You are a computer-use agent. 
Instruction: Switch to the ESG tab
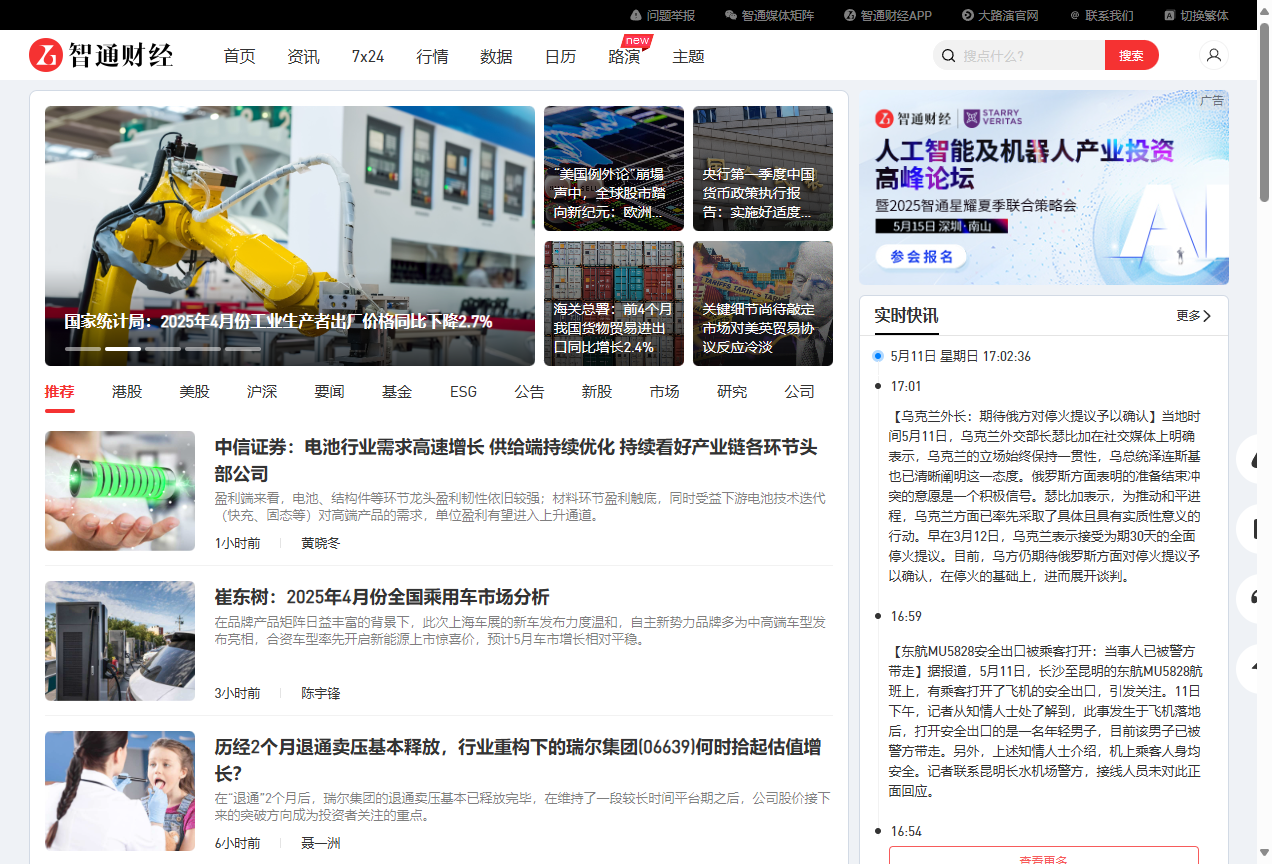pyautogui.click(x=463, y=392)
